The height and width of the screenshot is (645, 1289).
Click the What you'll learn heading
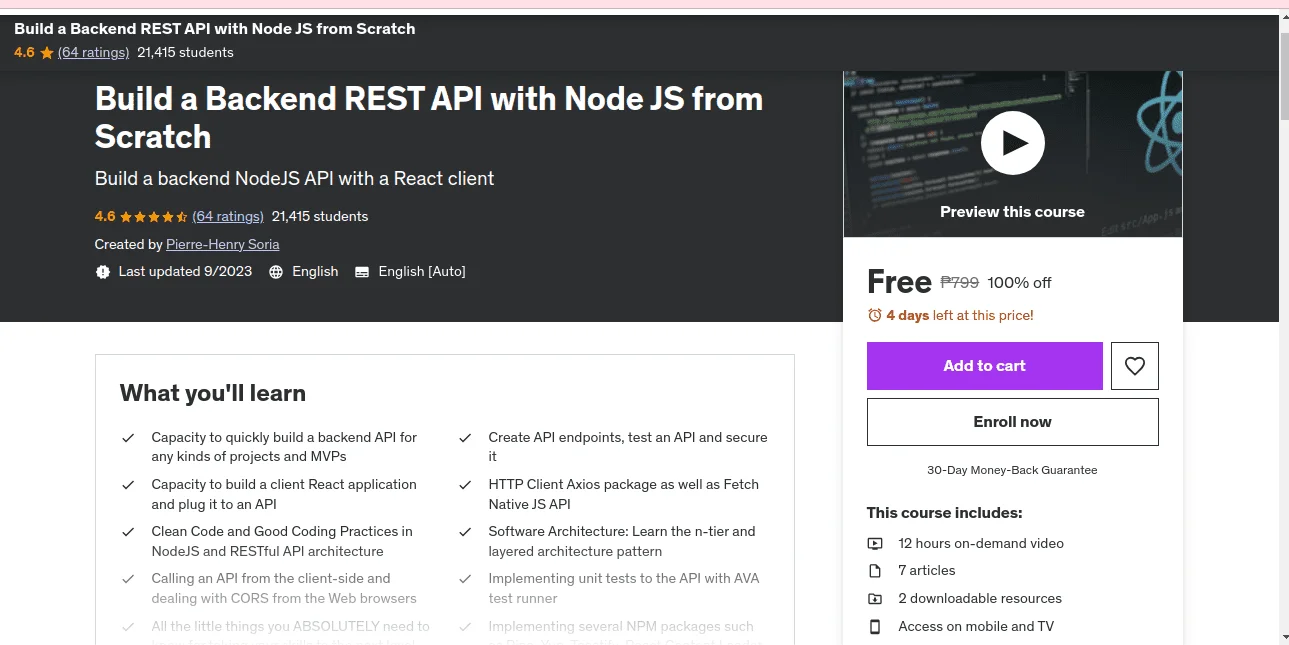[213, 393]
